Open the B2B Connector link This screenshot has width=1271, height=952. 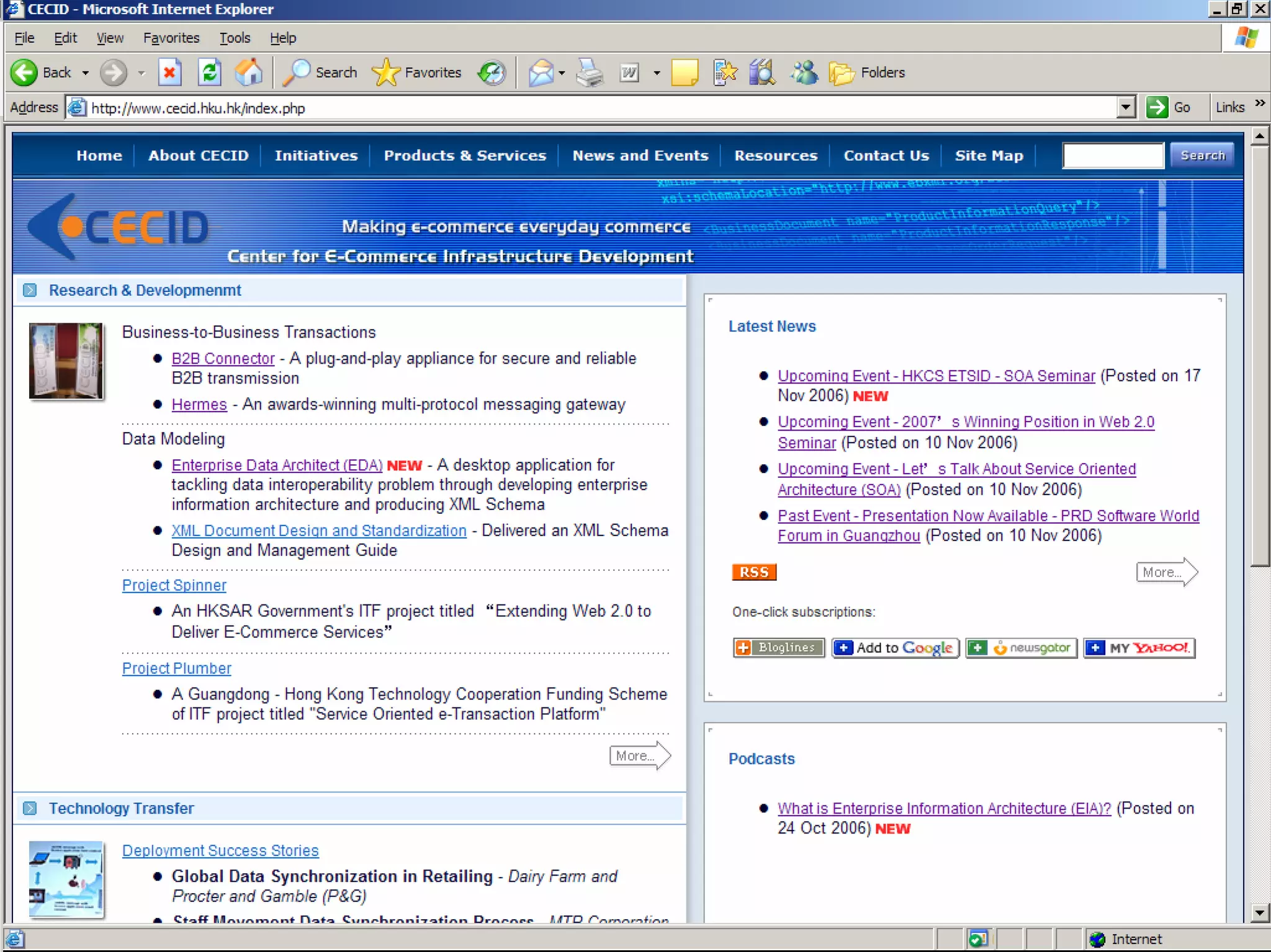click(223, 359)
